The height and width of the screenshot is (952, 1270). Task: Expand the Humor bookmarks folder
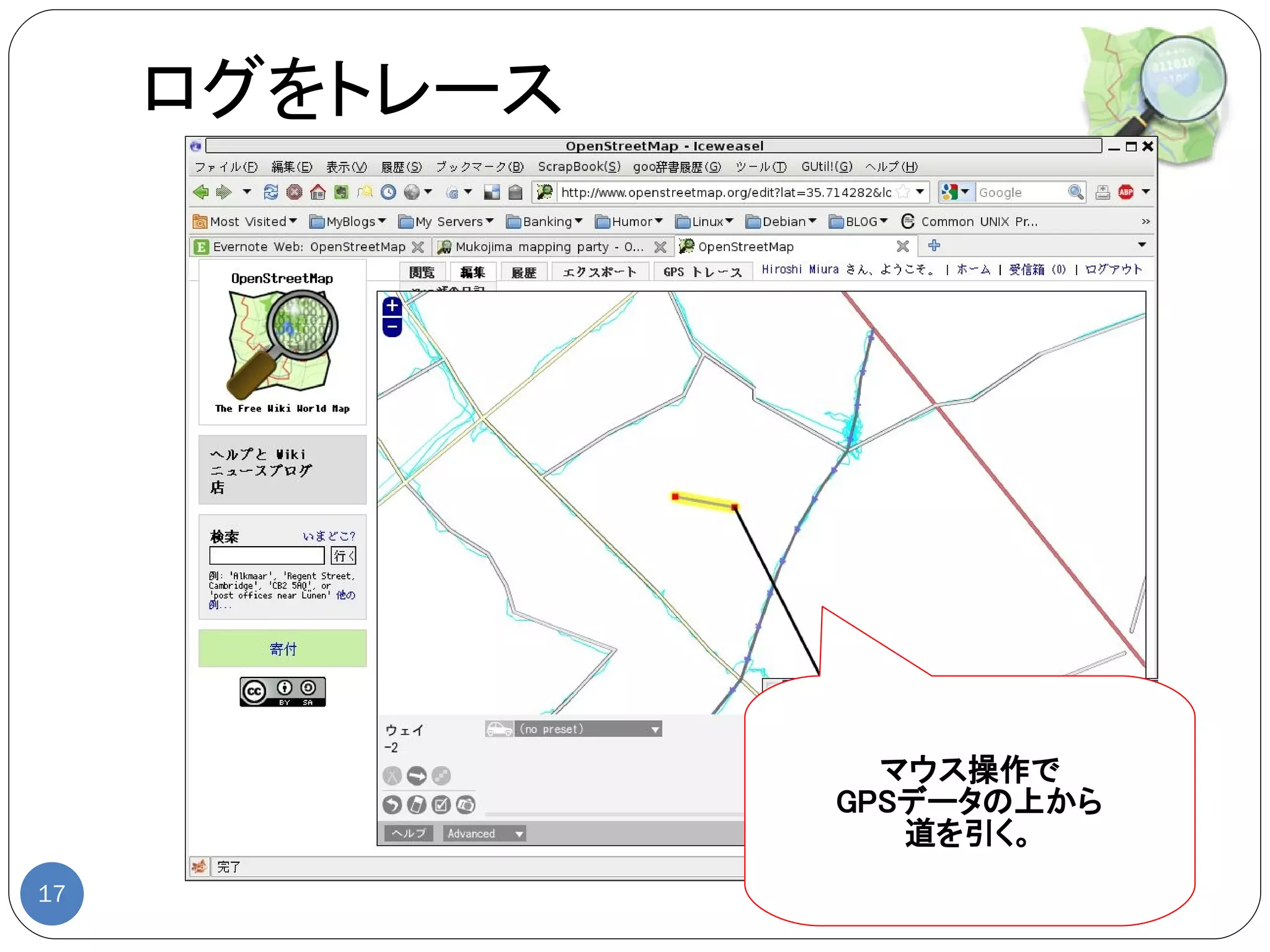click(629, 221)
